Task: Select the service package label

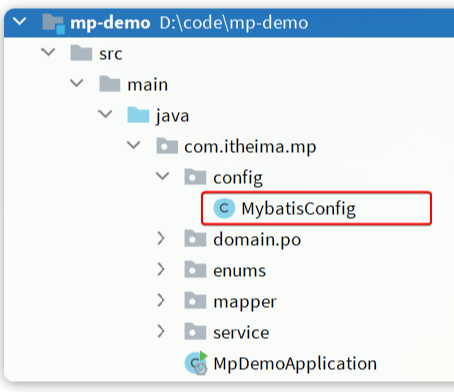Action: click(241, 333)
